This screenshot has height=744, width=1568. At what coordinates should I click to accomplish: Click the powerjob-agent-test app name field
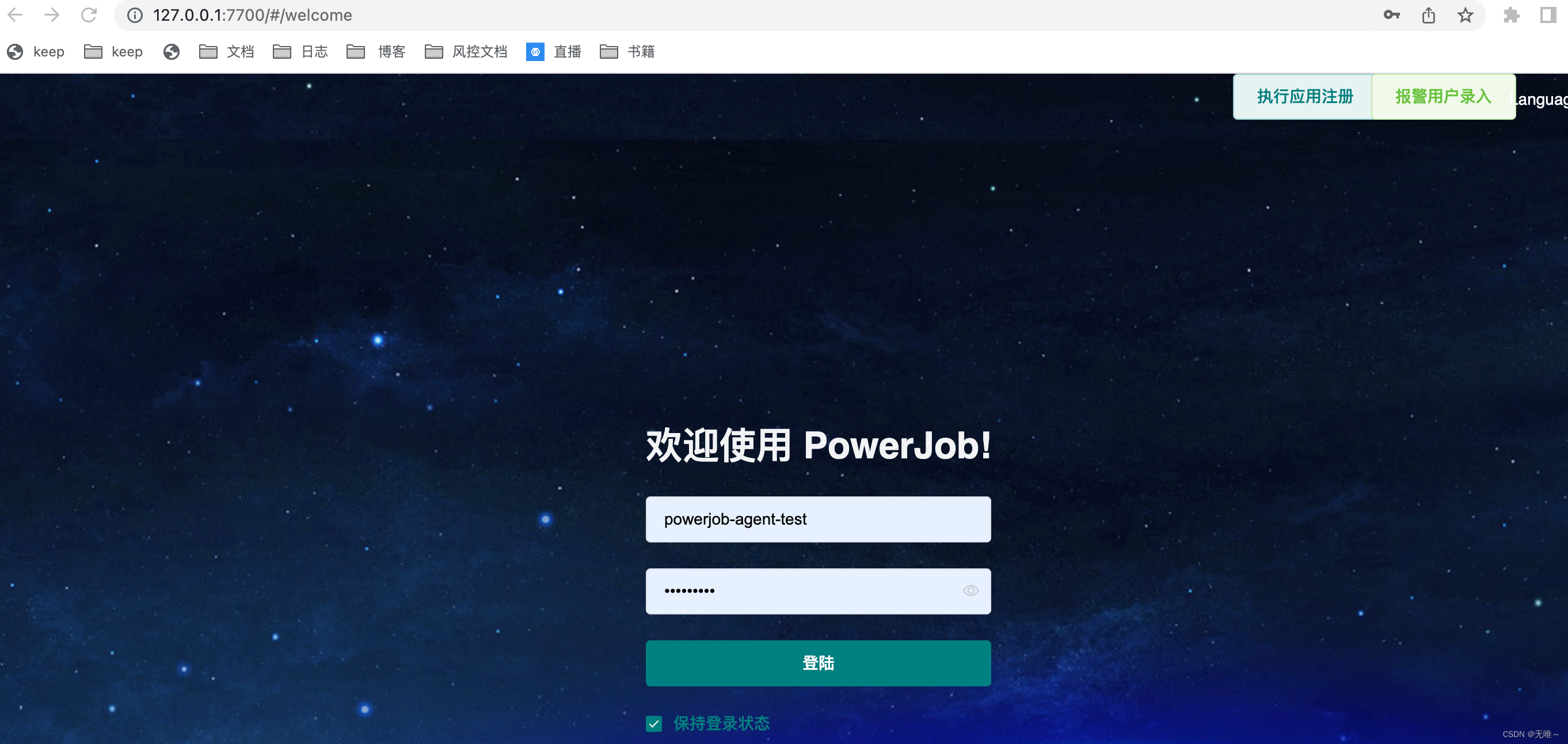817,519
